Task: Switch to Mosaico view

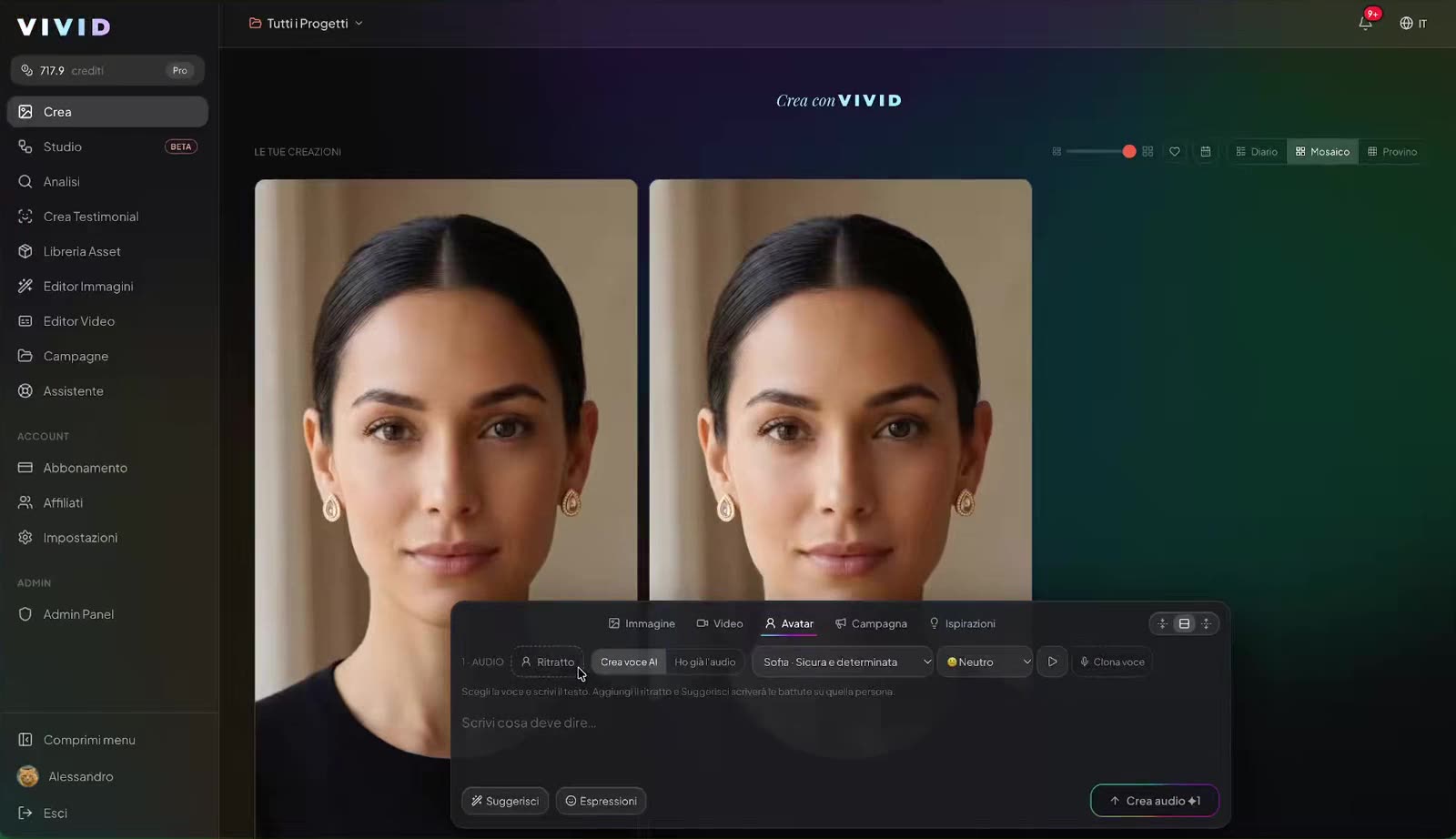Action: tap(1322, 152)
